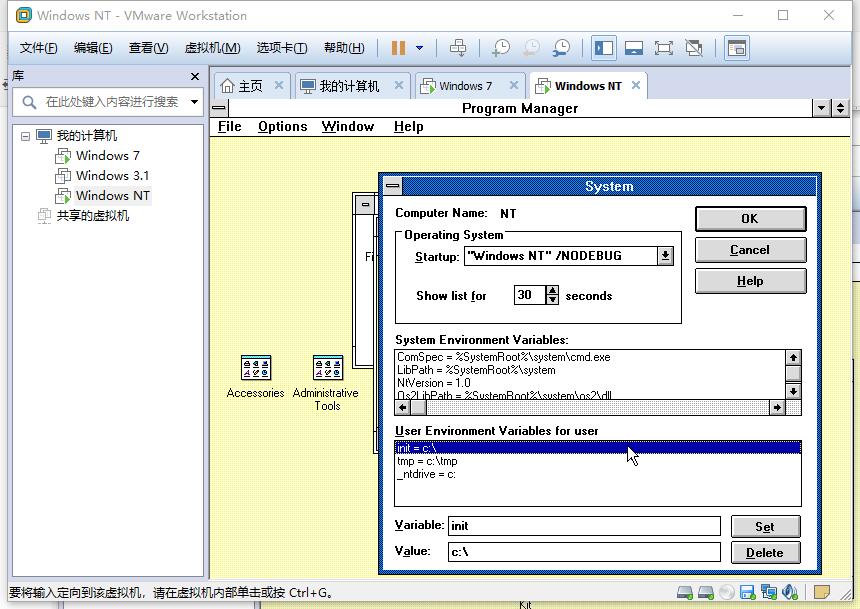The height and width of the screenshot is (609, 860).
Task: Click the sound card status bar icon
Action: [790, 593]
